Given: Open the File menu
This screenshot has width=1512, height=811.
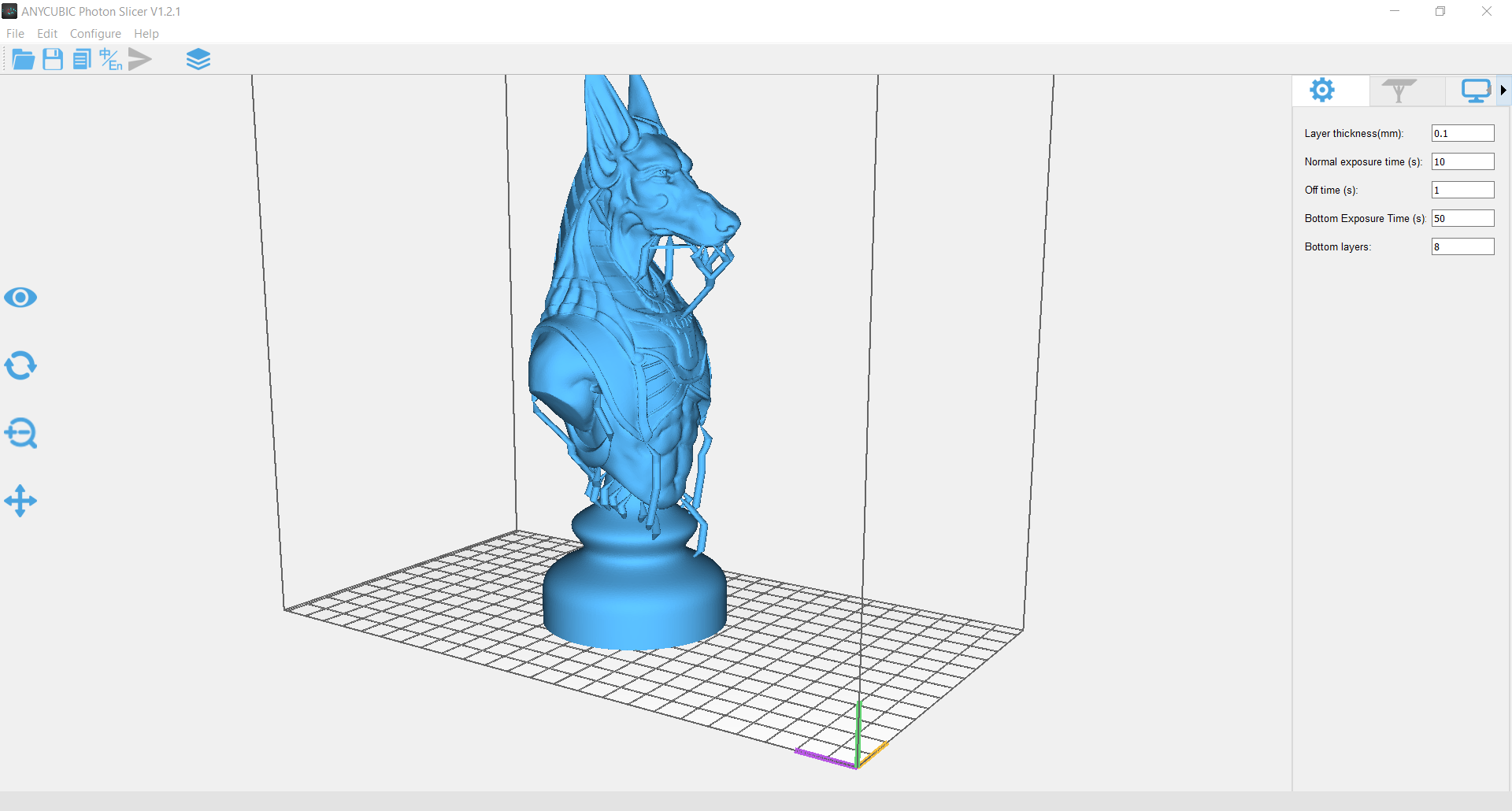Looking at the screenshot, I should [x=15, y=34].
